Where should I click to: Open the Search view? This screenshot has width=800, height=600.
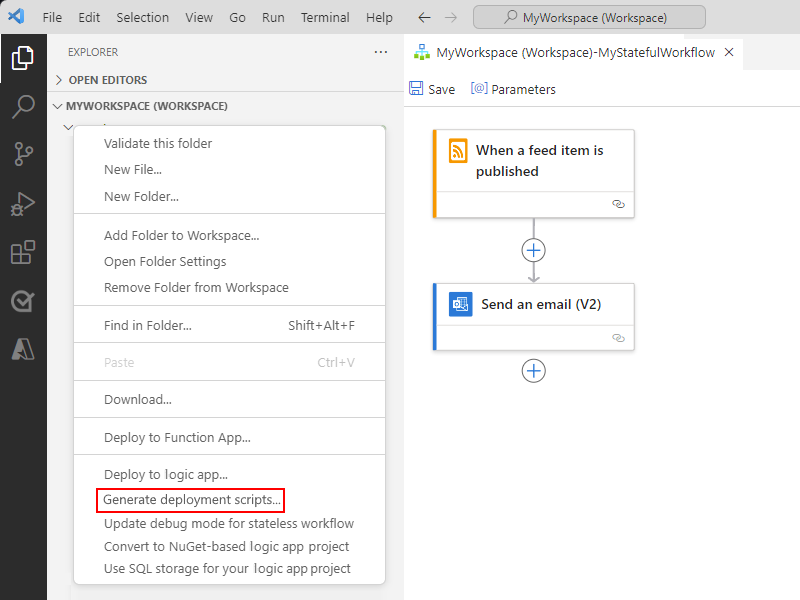point(24,106)
